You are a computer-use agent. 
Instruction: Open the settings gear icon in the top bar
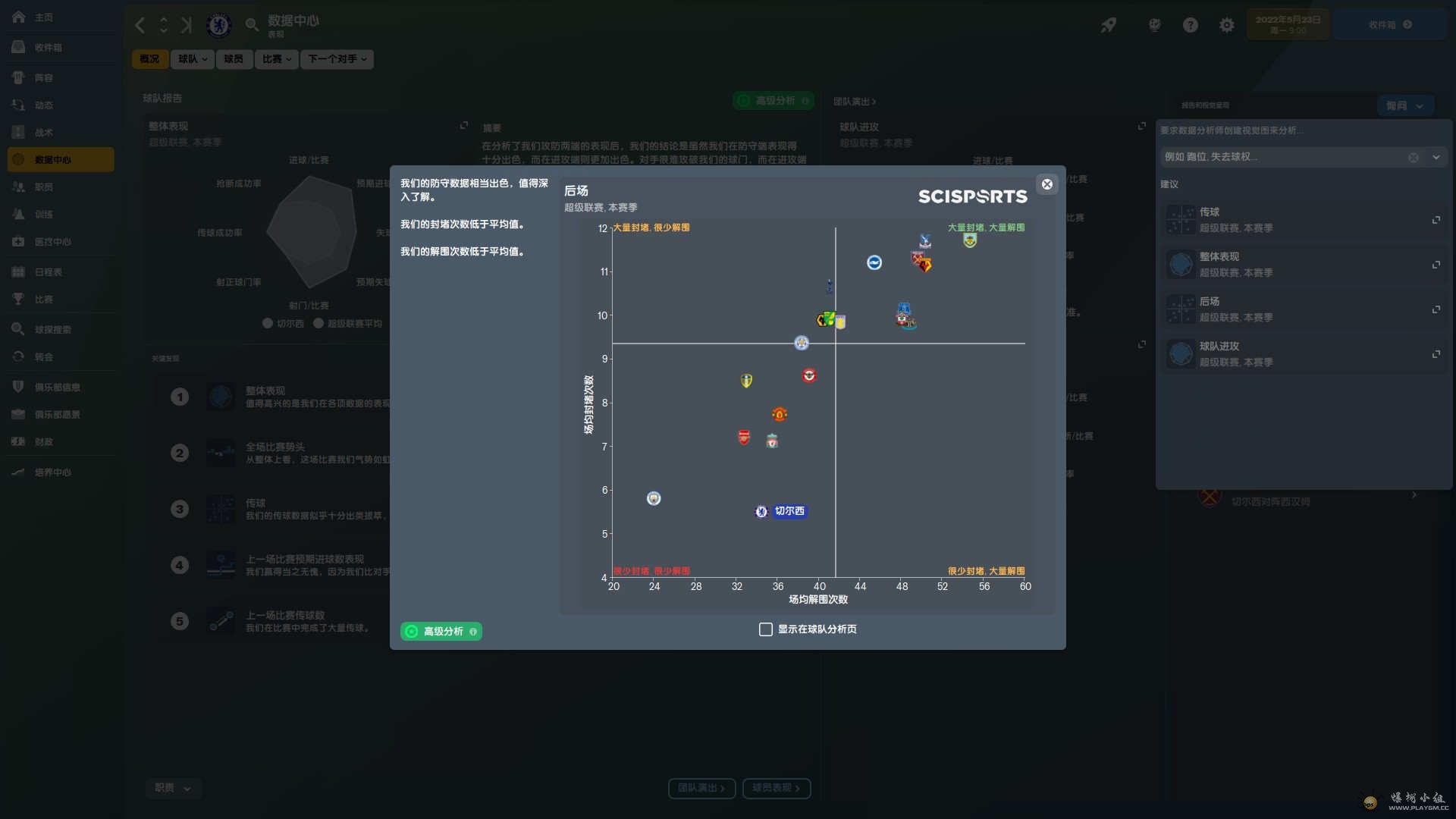[1226, 25]
